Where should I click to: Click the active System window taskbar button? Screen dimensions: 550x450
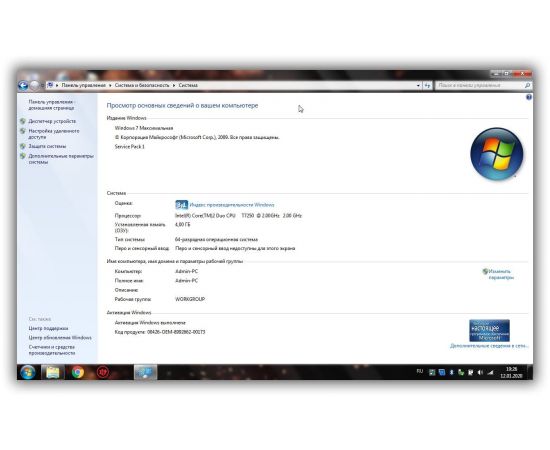[146, 372]
